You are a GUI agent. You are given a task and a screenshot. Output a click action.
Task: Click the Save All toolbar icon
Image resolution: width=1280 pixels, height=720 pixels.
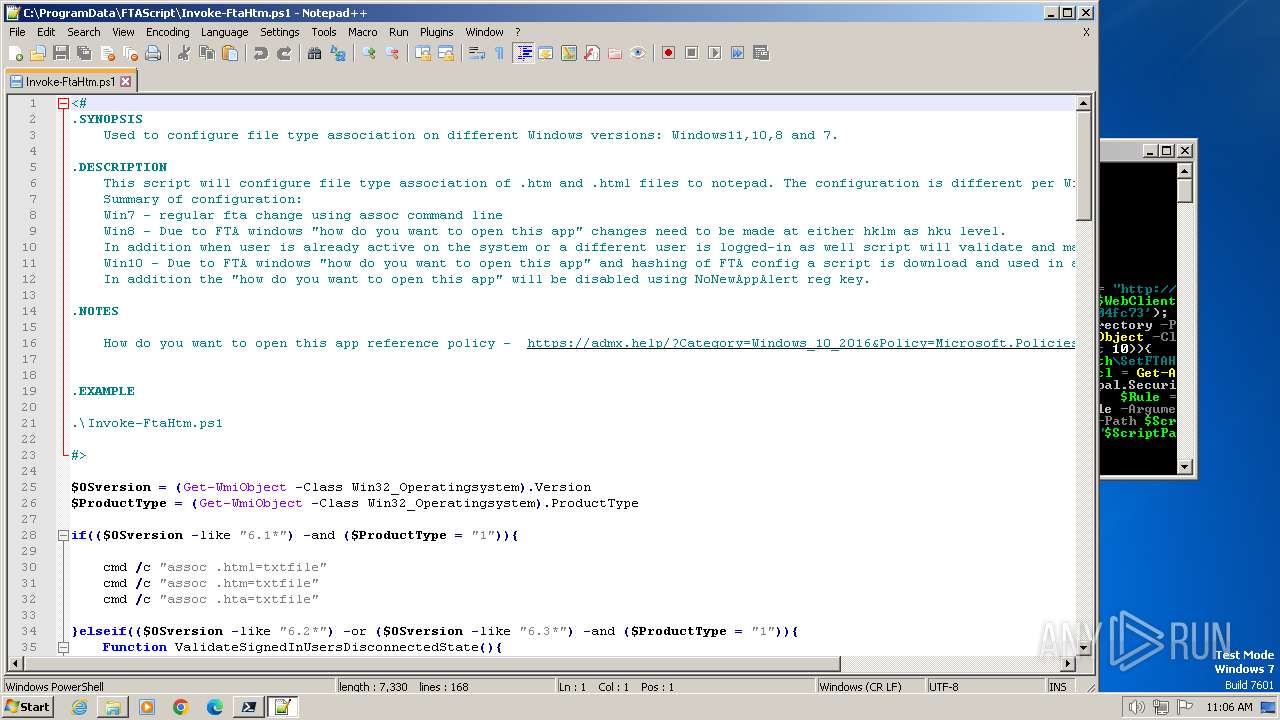84,53
